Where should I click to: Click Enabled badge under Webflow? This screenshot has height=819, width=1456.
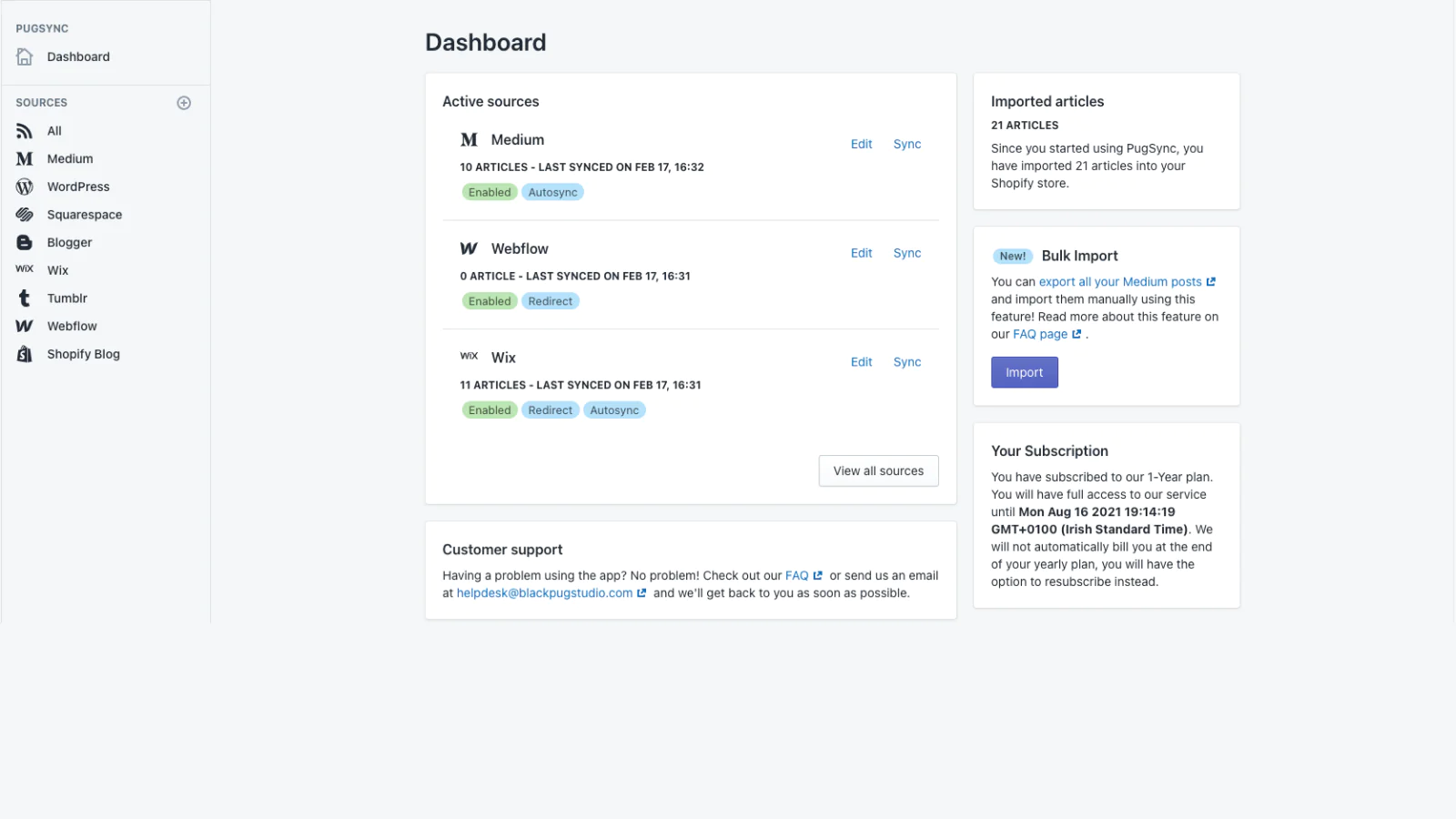tap(490, 301)
